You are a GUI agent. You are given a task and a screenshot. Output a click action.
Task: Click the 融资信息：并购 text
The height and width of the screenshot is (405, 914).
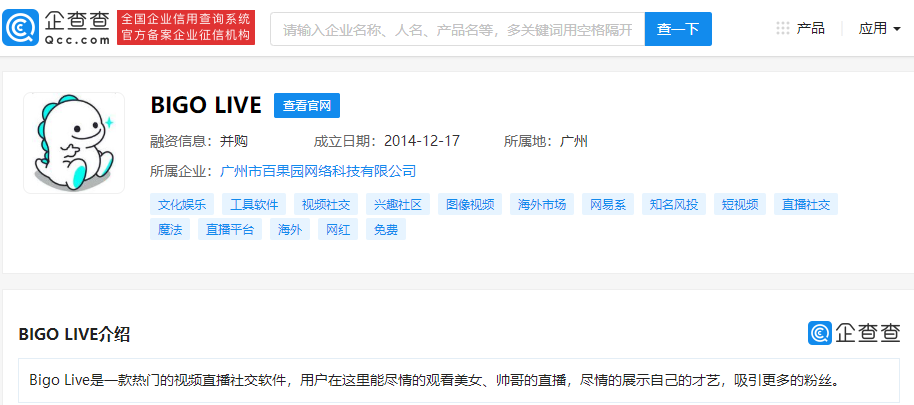click(x=199, y=141)
